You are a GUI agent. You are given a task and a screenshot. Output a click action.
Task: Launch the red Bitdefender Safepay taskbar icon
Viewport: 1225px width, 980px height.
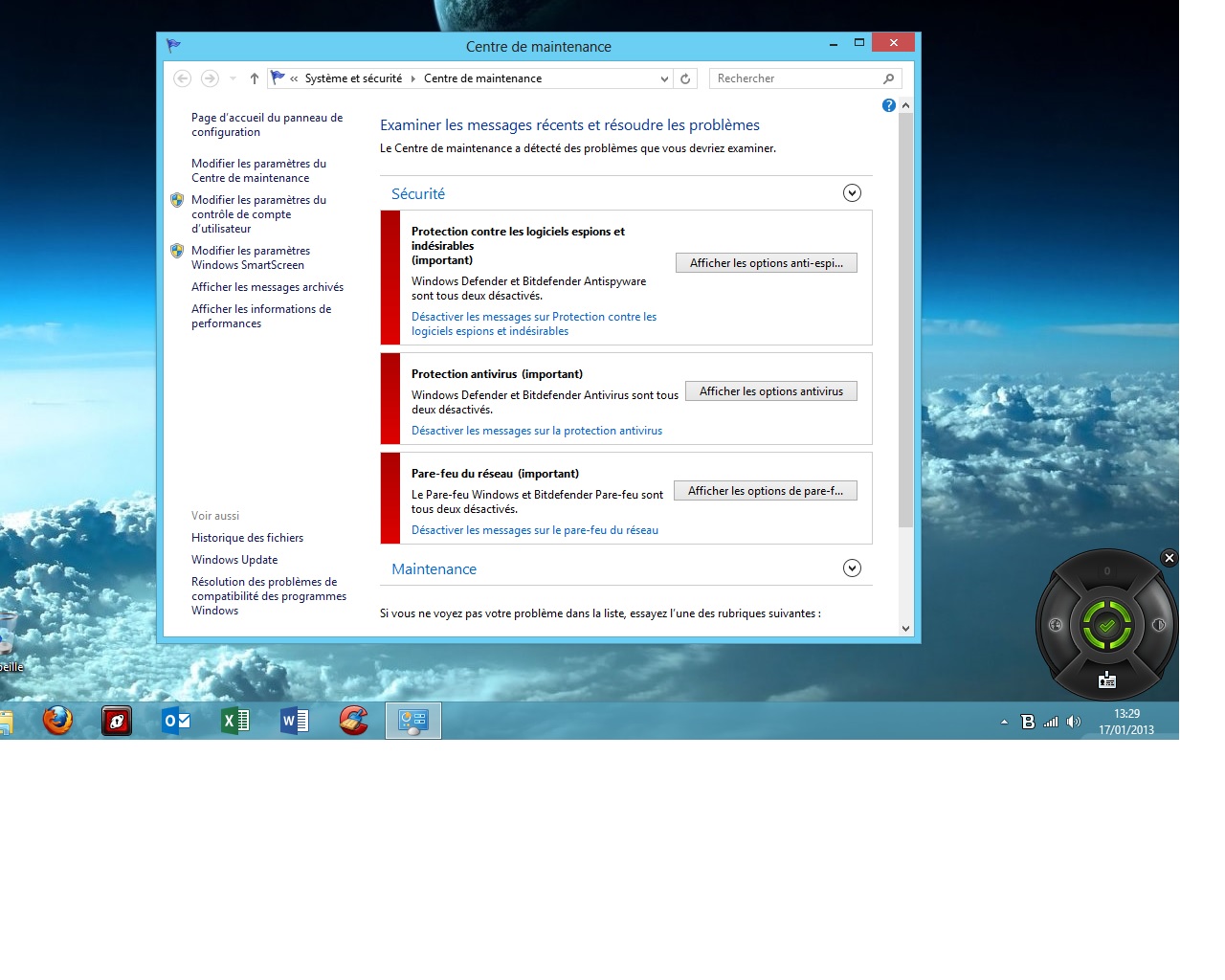pyautogui.click(x=117, y=721)
